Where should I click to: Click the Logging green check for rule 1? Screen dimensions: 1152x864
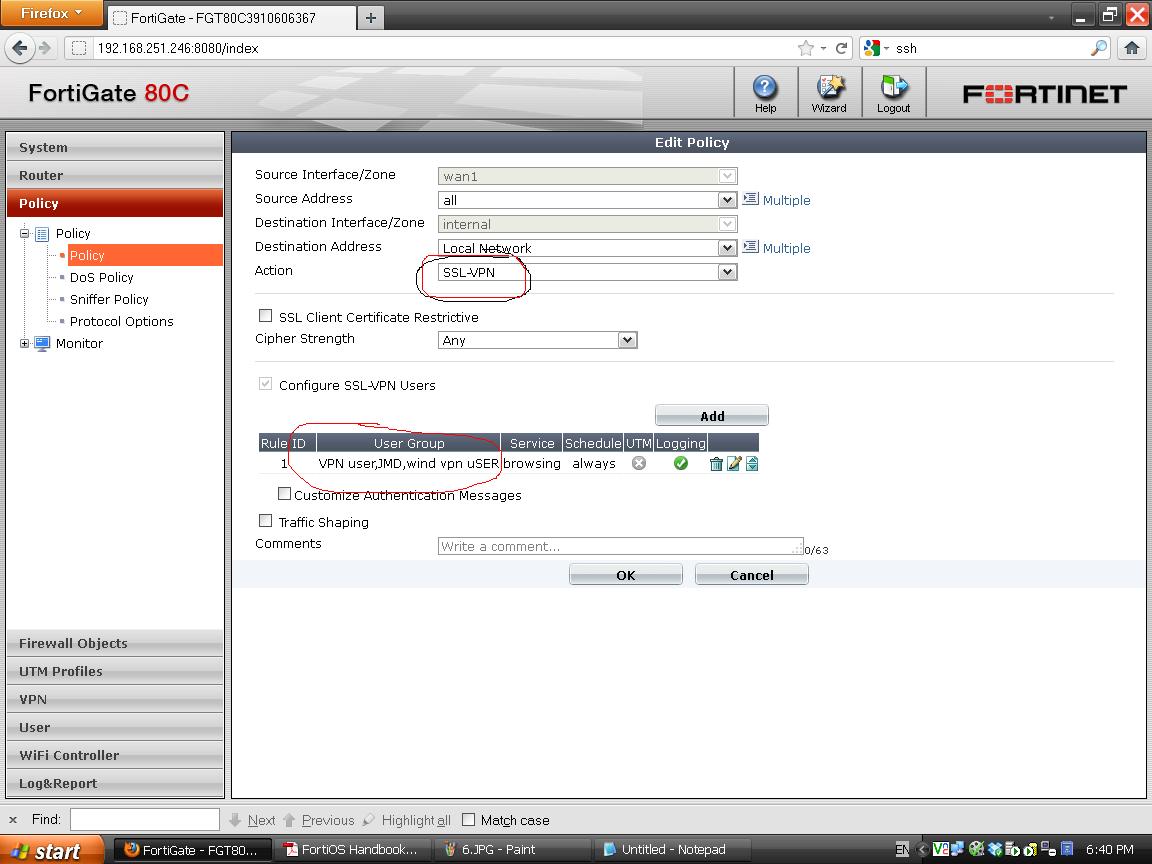coord(680,463)
